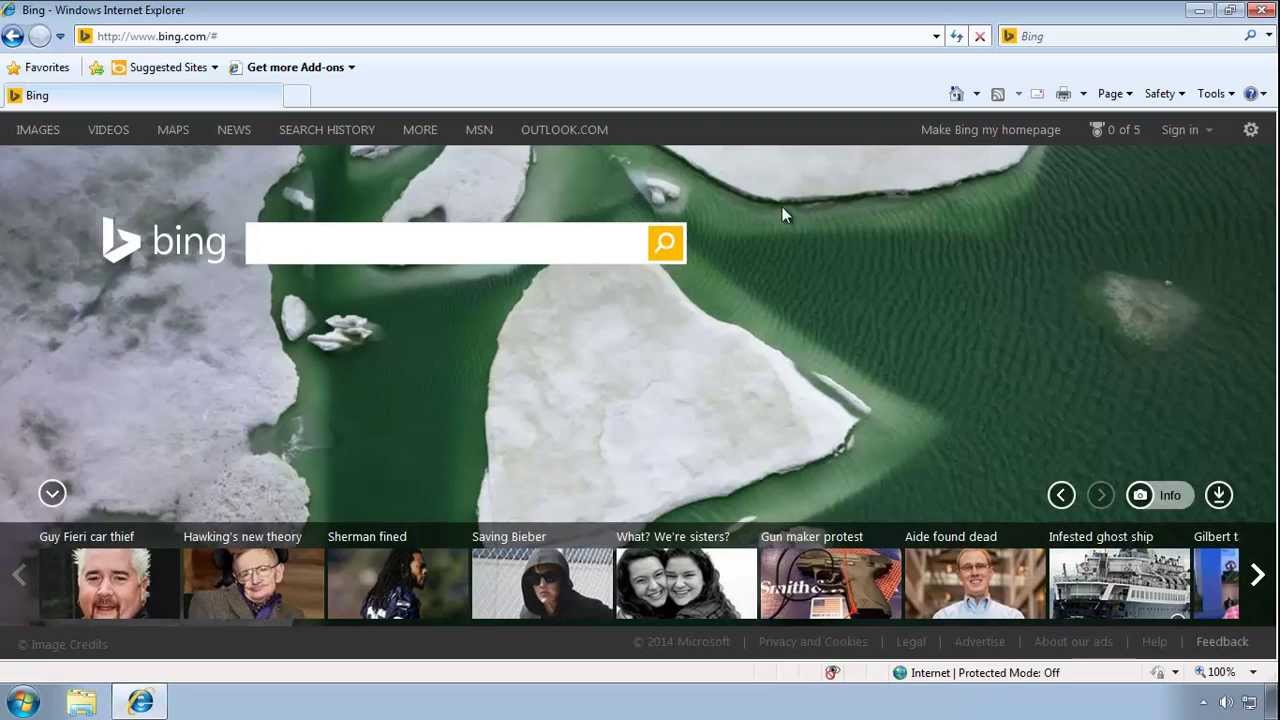The image size is (1280, 720).
Task: Click into the Bing search box
Action: [447, 243]
